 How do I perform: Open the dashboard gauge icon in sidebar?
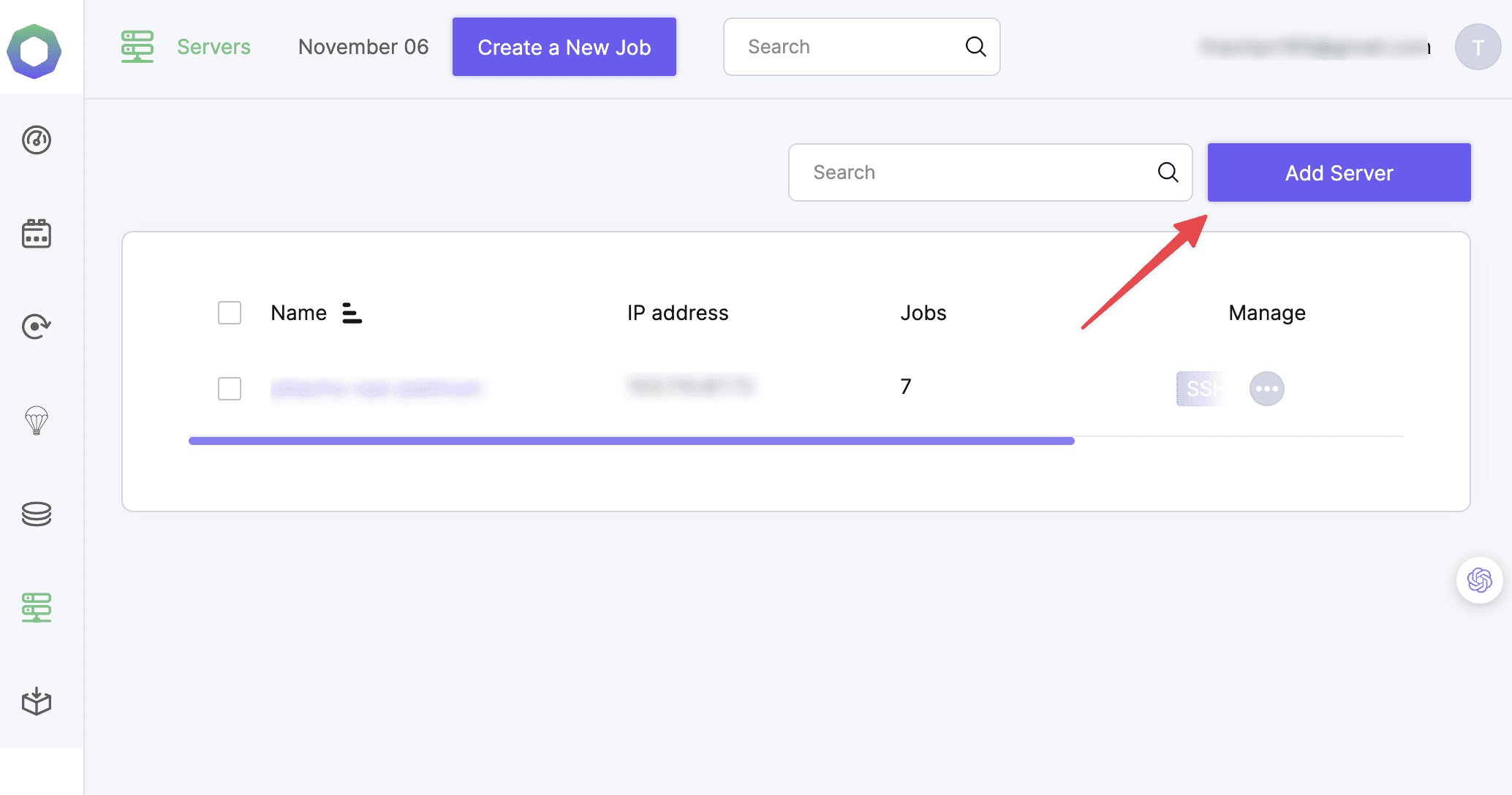pos(37,140)
